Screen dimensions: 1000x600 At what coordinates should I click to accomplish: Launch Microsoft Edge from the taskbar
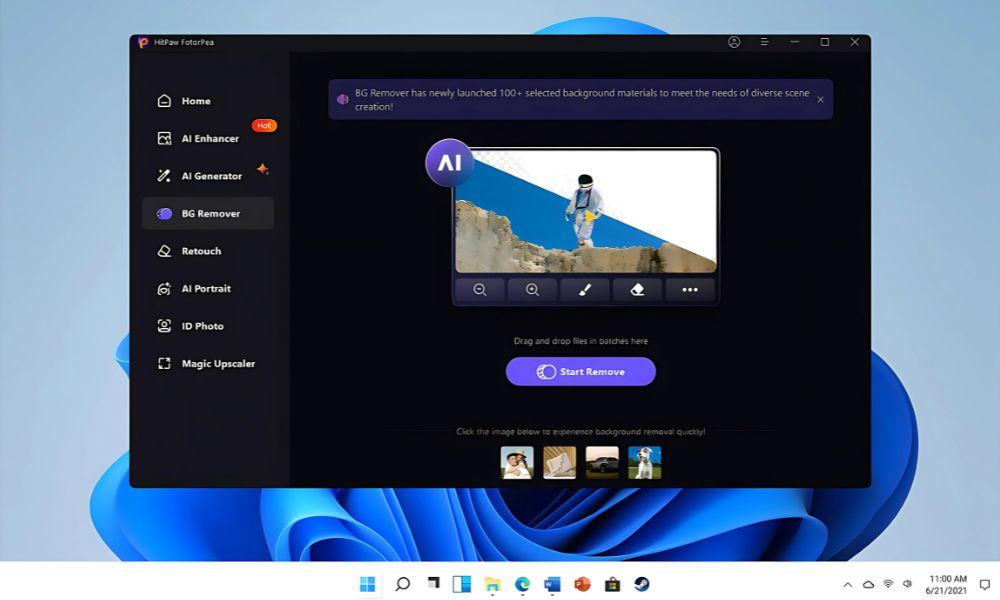pyautogui.click(x=522, y=584)
